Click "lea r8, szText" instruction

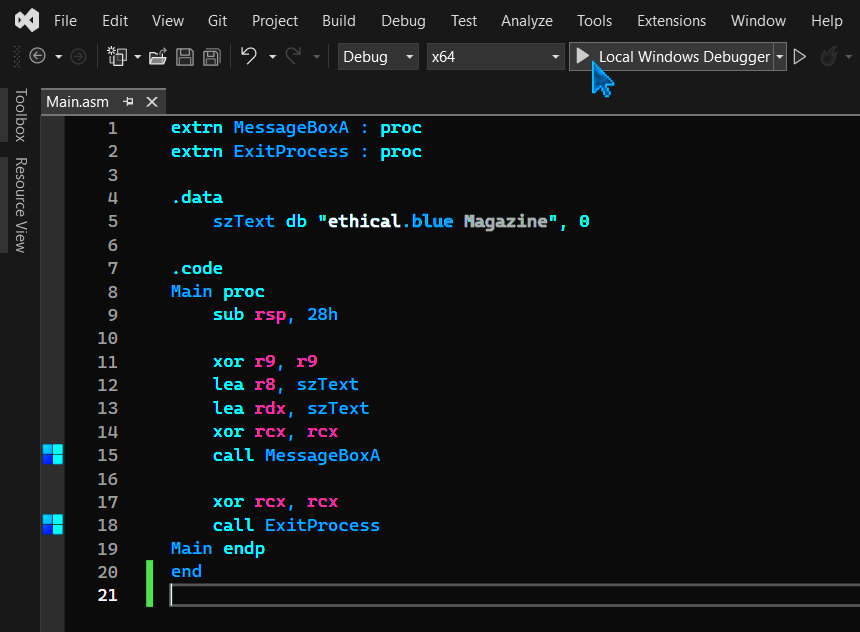[286, 385]
